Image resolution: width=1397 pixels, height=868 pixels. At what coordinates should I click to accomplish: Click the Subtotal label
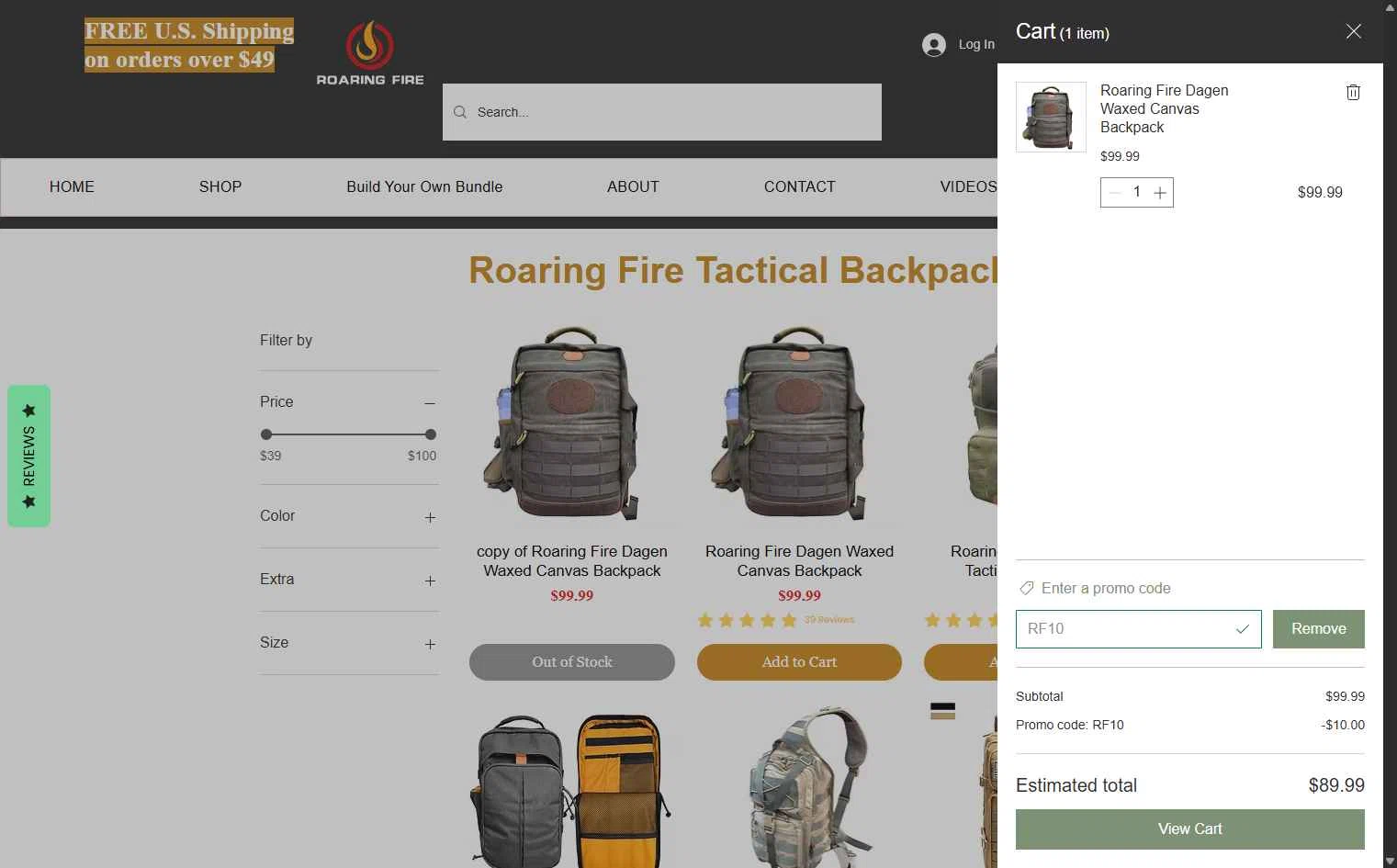[1039, 696]
